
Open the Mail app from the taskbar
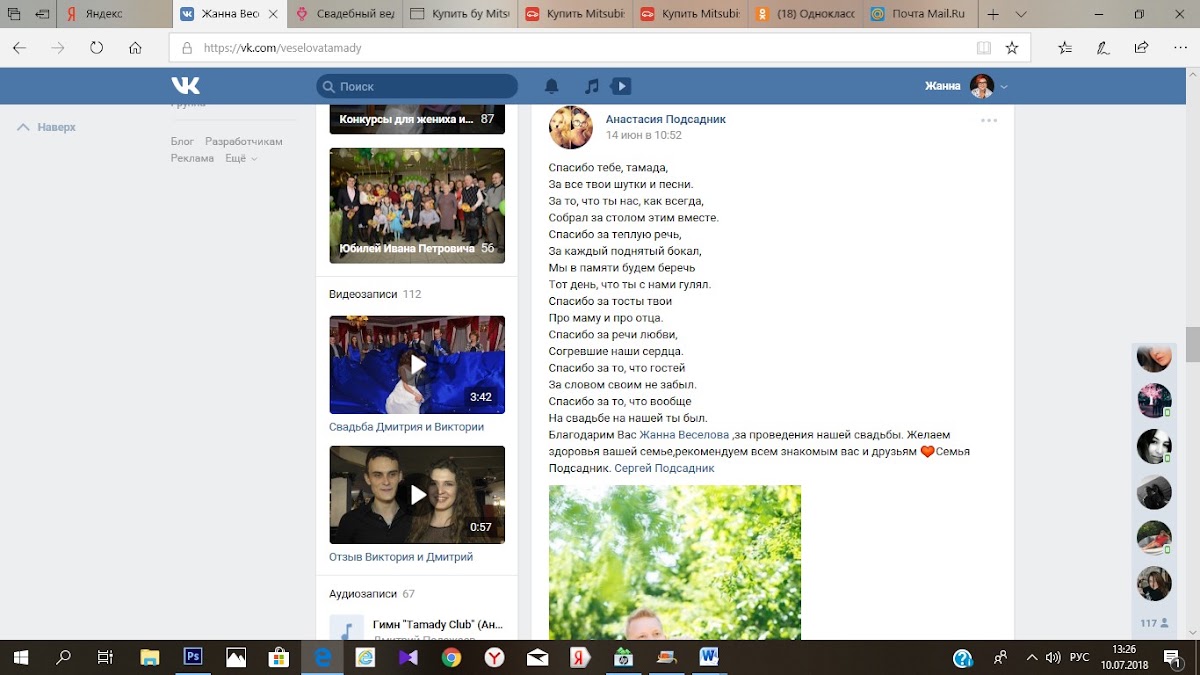pos(537,657)
